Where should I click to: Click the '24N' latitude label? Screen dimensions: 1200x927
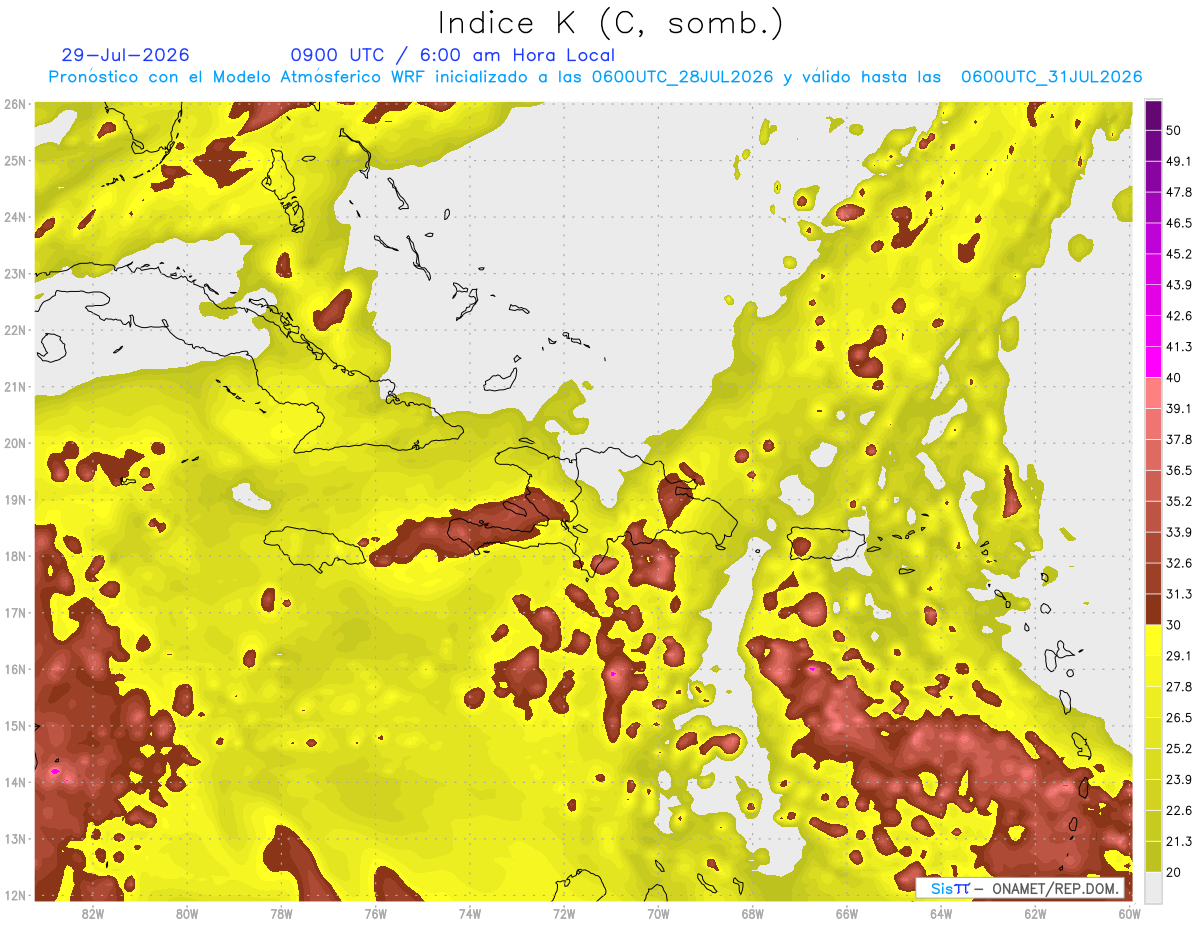tap(15, 217)
